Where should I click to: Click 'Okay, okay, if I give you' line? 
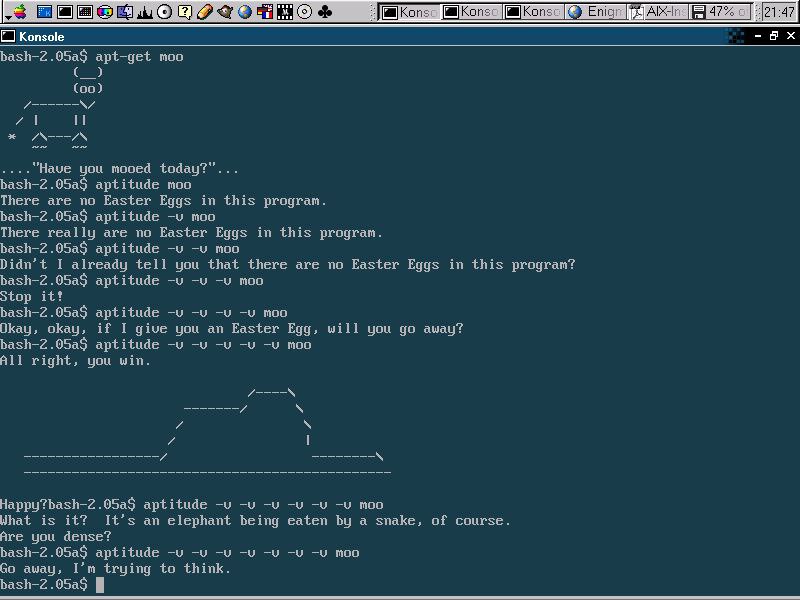(x=232, y=329)
